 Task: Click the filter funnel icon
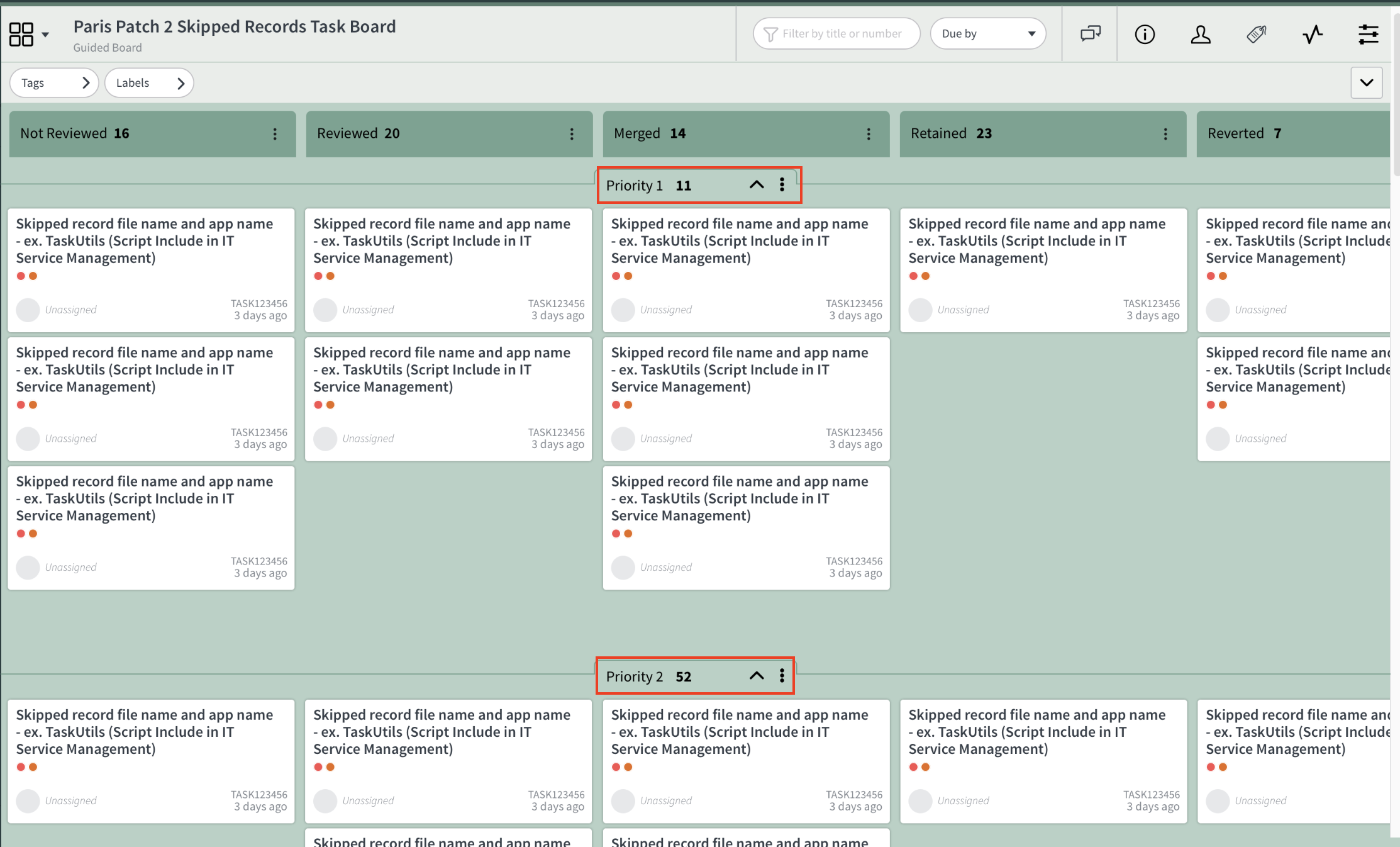770,34
